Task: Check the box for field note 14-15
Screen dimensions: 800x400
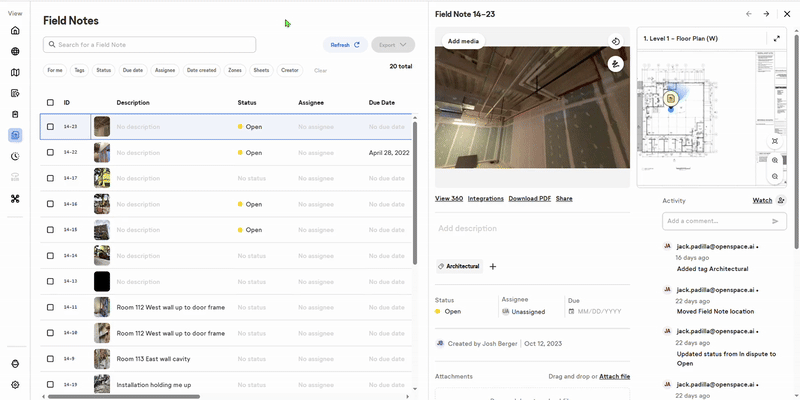Action: click(x=50, y=230)
